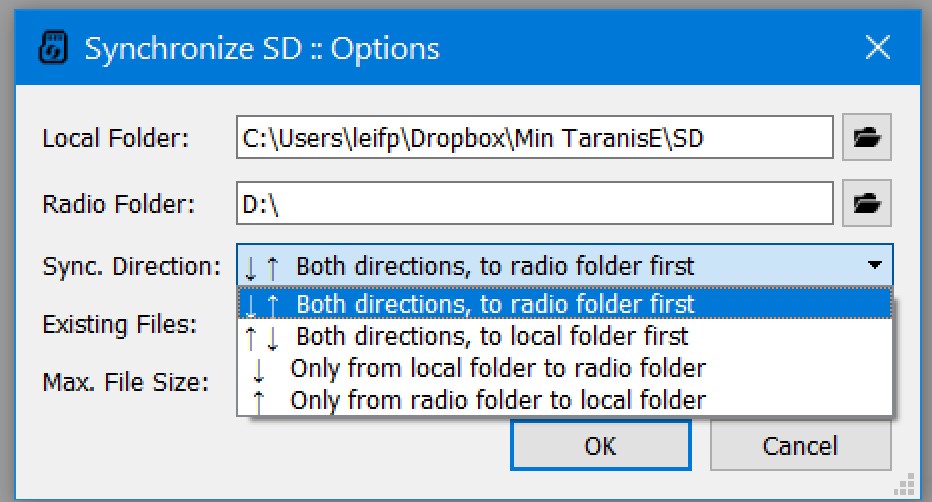Click the SD card icon in title bar
The width and height of the screenshot is (932, 502).
(x=53, y=48)
